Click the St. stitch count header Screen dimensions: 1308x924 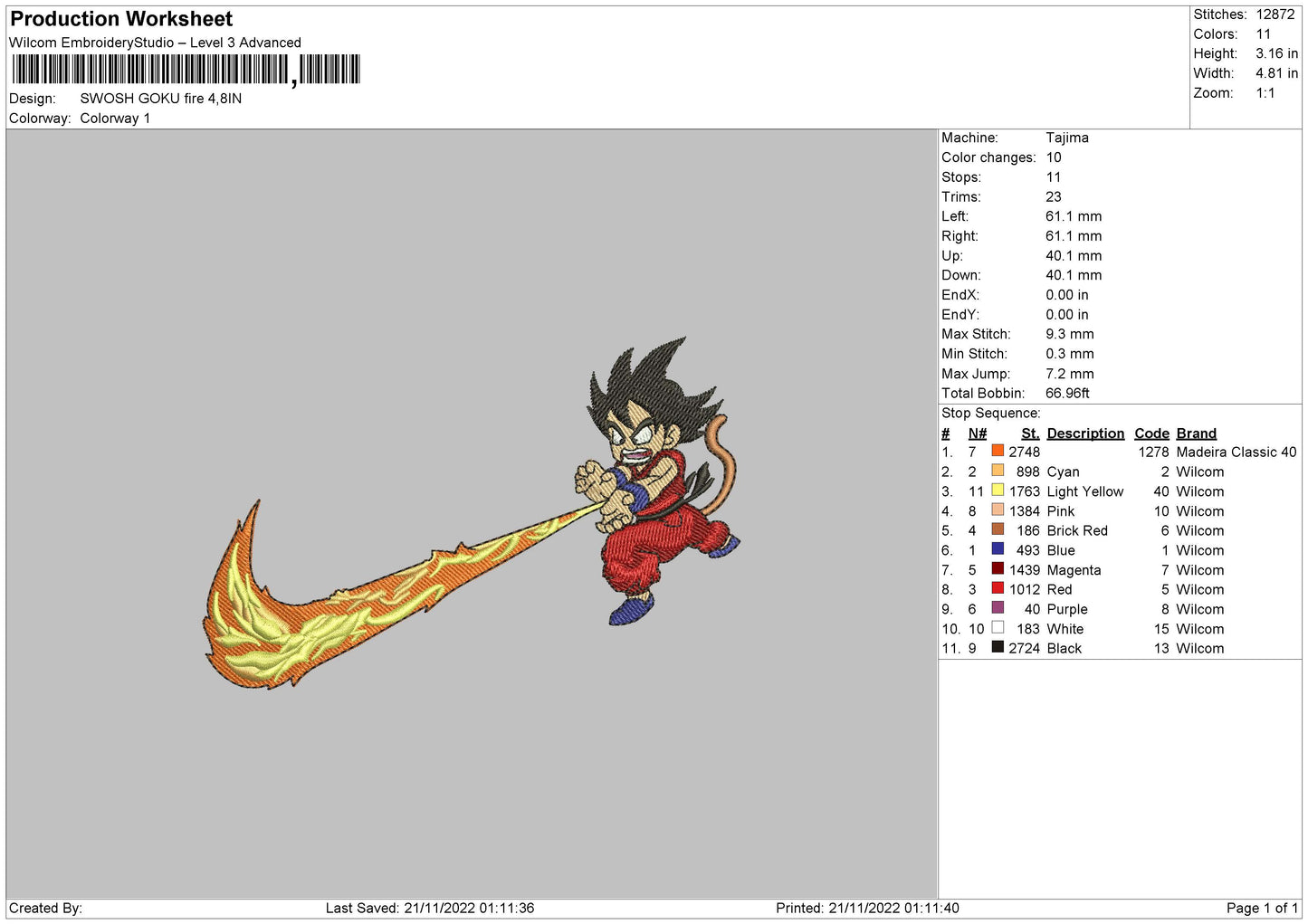(1030, 433)
